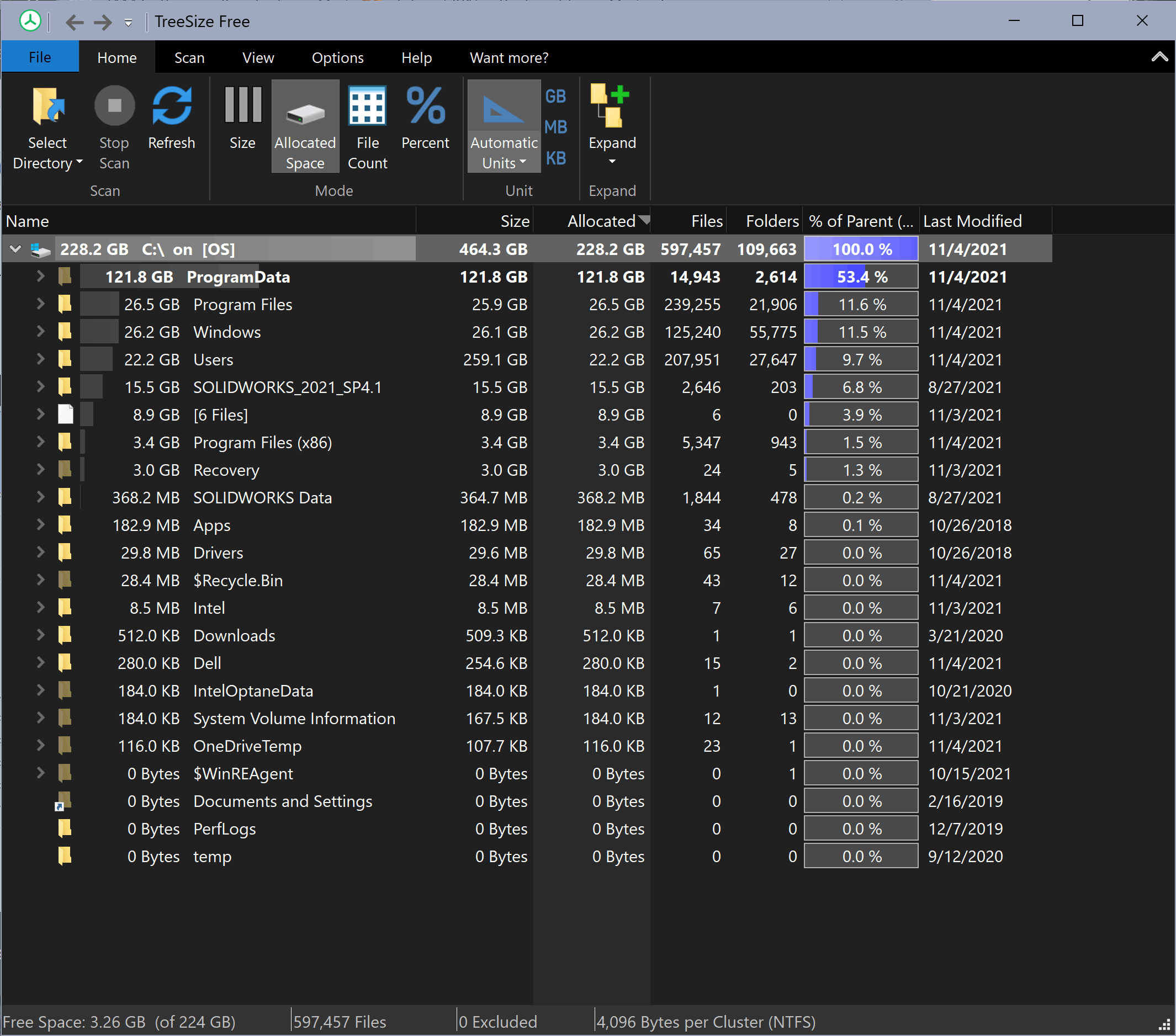Click the Last Modified column header
The height and width of the screenshot is (1036, 1176).
[972, 221]
